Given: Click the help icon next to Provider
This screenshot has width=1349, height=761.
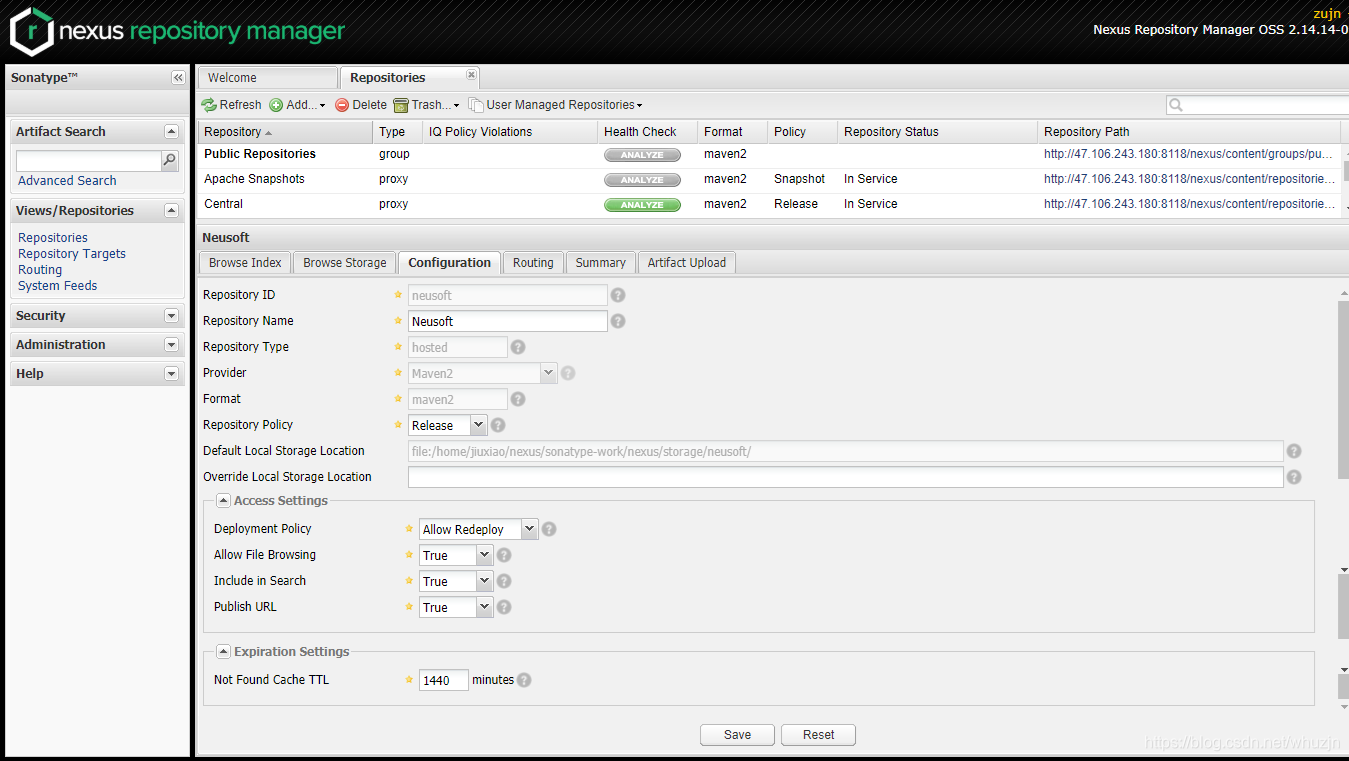Looking at the screenshot, I should point(568,373).
